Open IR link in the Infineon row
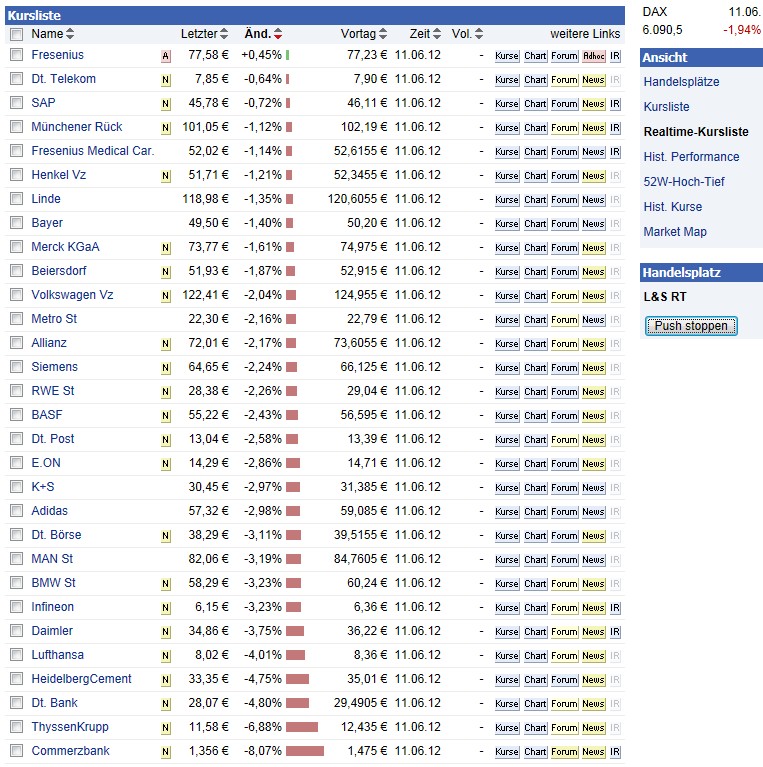The width and height of the screenshot is (763, 767). click(615, 608)
